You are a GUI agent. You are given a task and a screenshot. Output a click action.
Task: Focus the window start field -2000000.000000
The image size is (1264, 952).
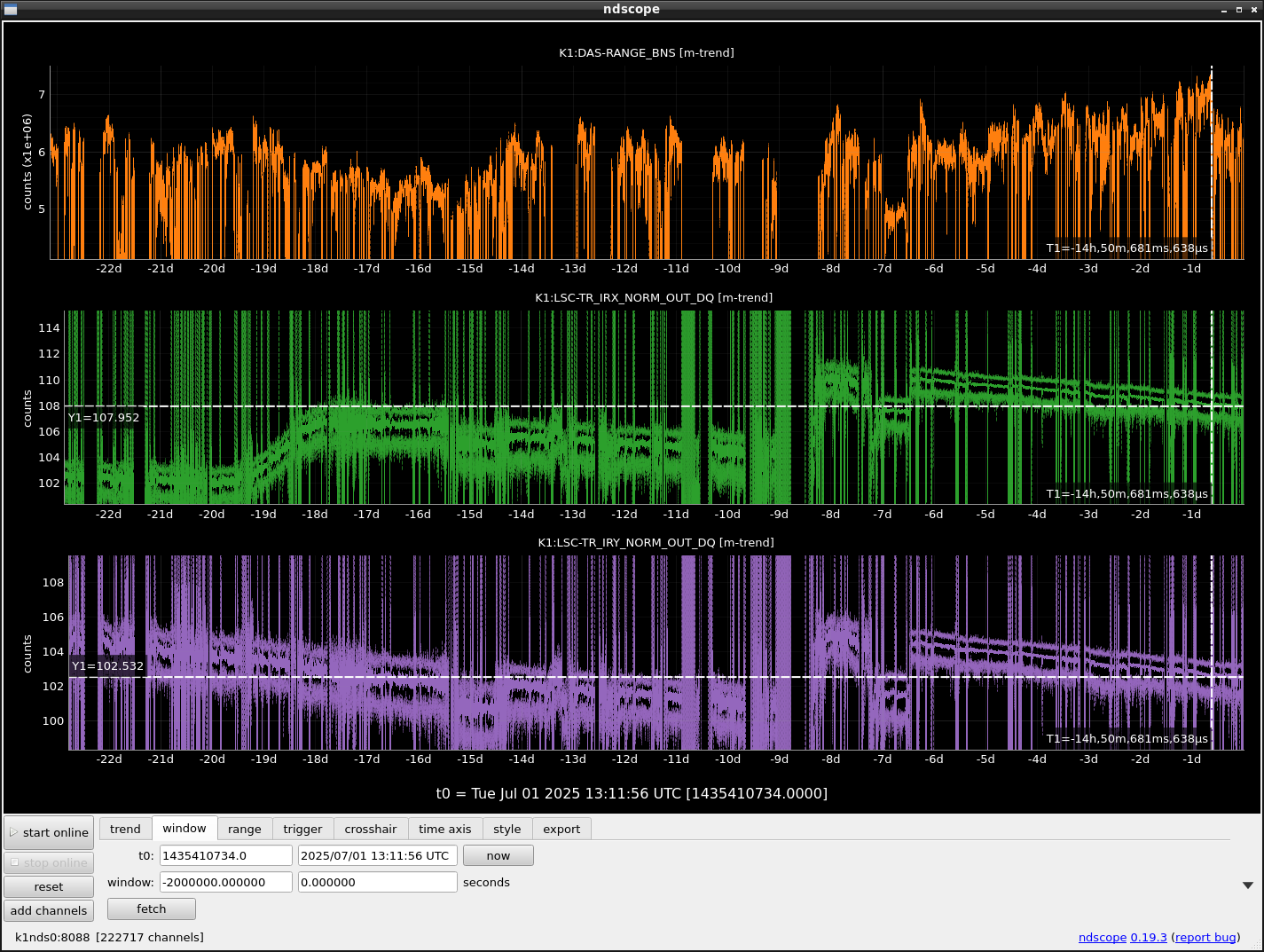click(226, 882)
